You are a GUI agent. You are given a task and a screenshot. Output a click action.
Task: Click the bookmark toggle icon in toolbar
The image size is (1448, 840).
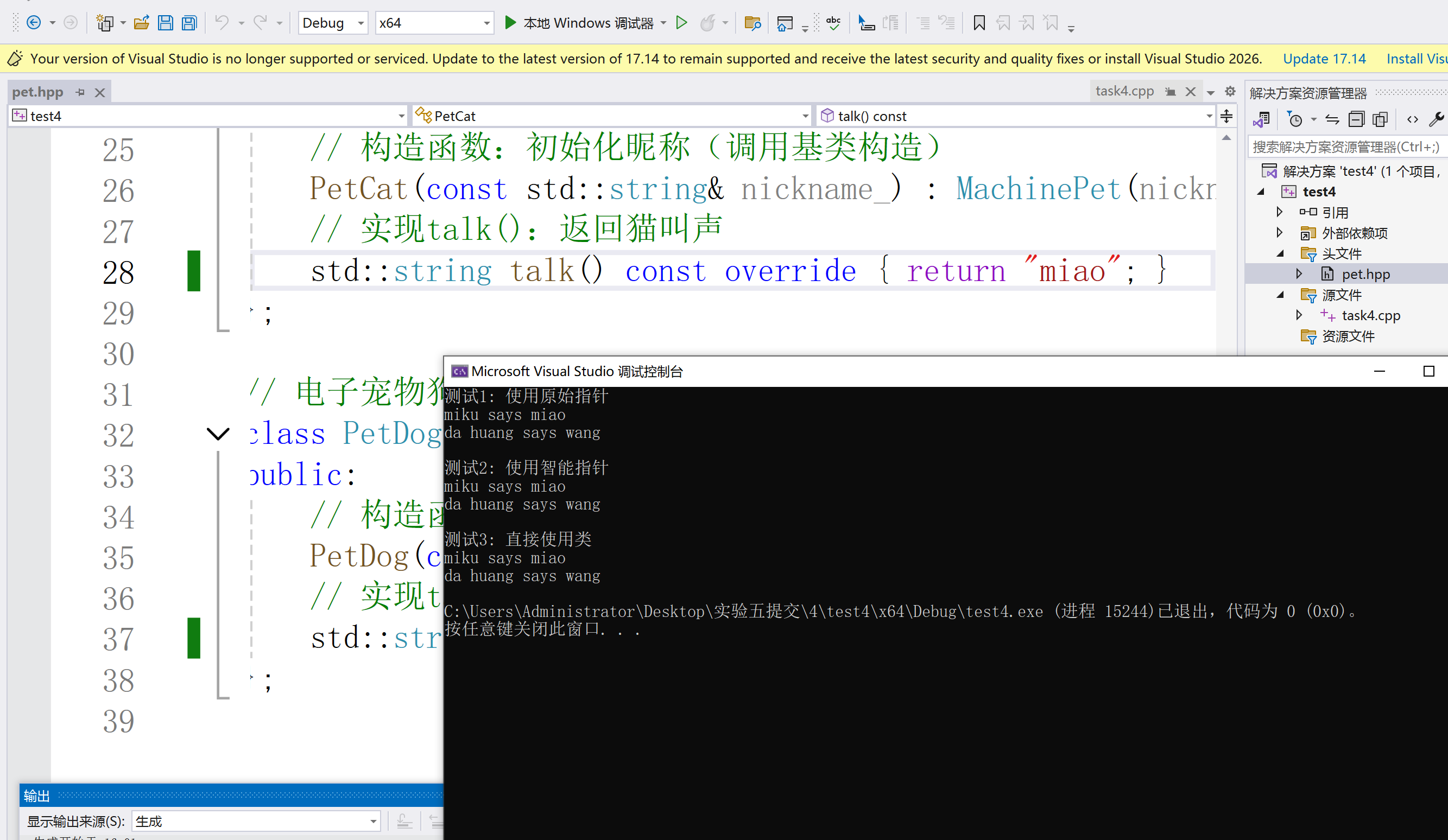pos(979,23)
